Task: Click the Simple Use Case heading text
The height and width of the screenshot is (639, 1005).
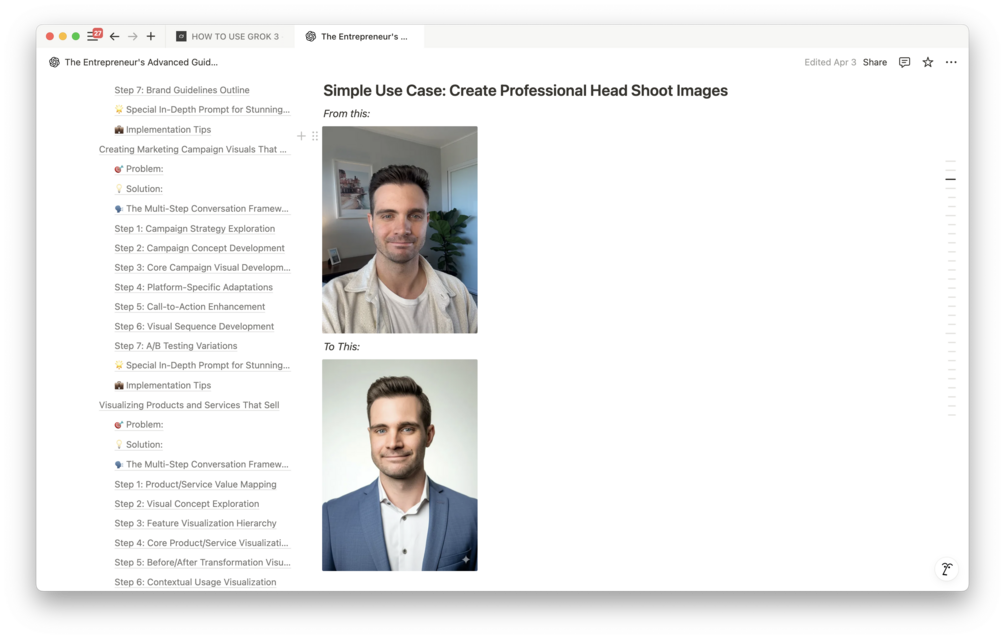Action: coord(526,90)
